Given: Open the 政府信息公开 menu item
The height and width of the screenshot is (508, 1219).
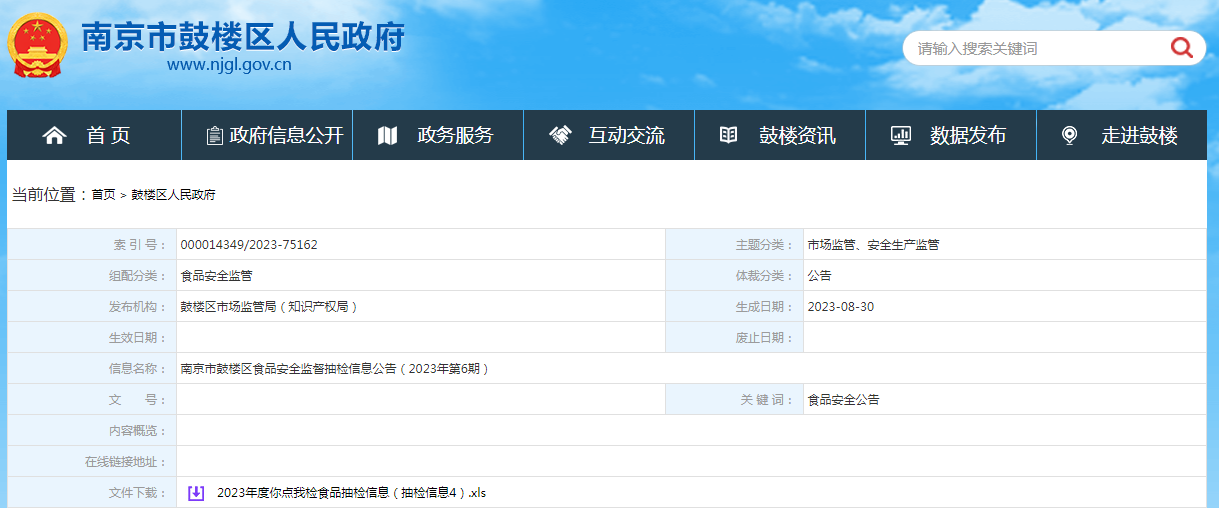Looking at the screenshot, I should tap(267, 135).
